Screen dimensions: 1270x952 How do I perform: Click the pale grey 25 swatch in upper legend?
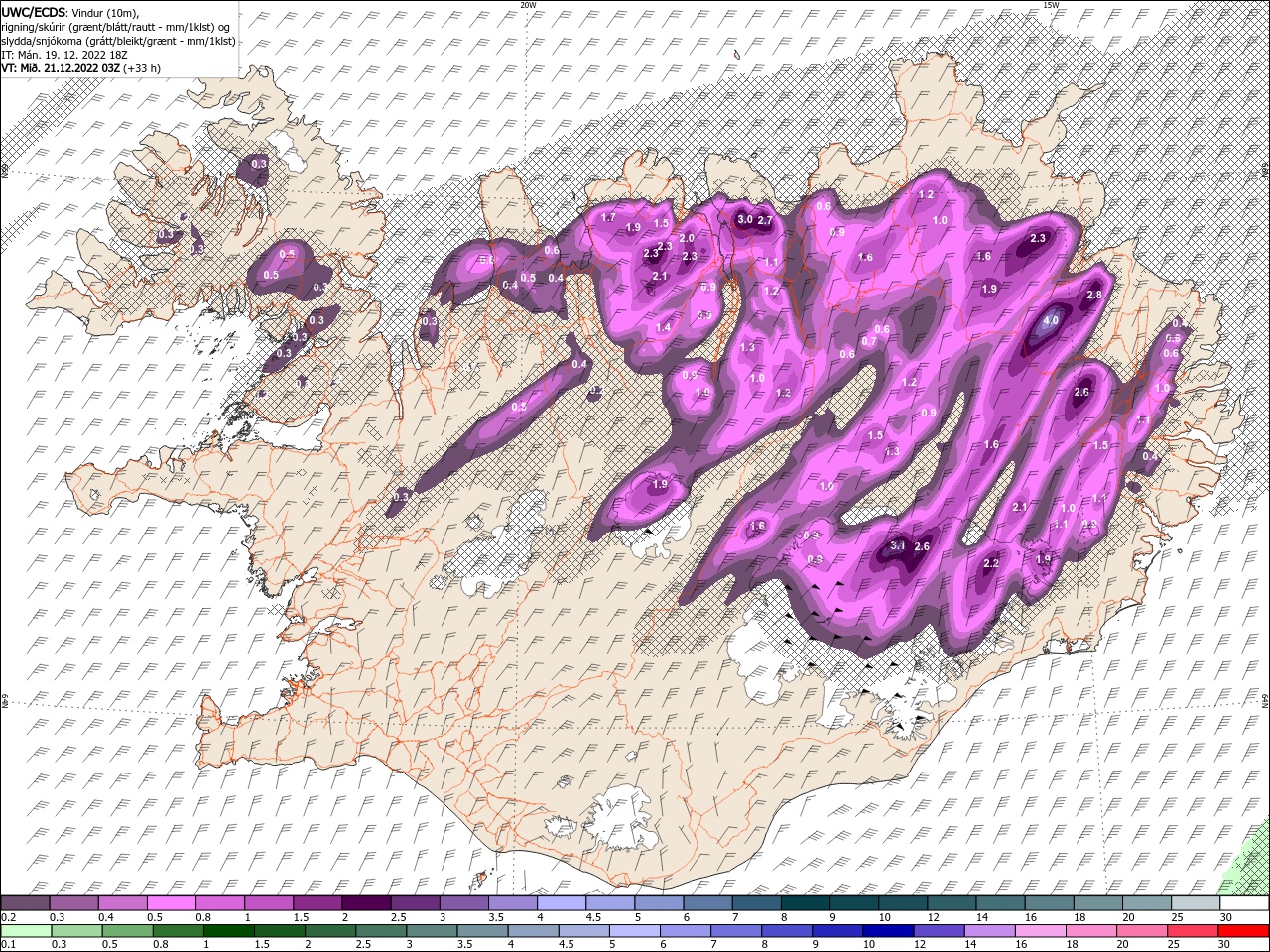pyautogui.click(x=1195, y=903)
